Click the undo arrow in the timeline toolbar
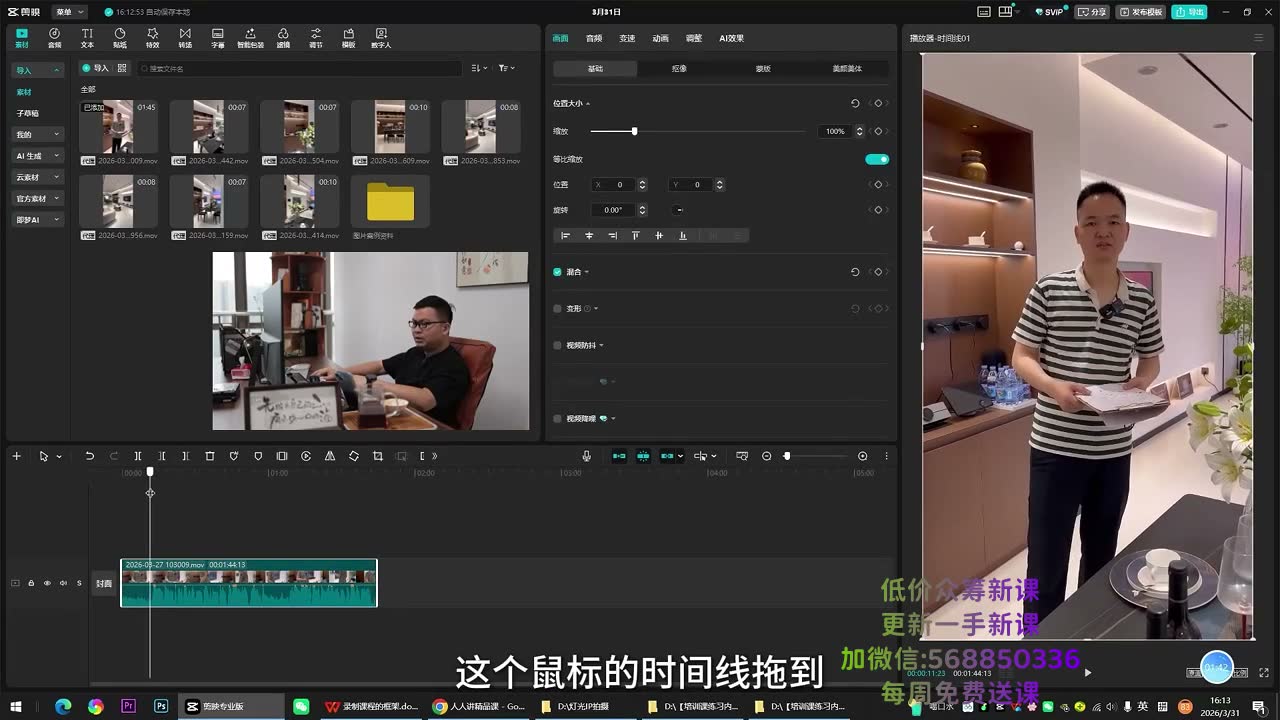Viewport: 1280px width, 720px height. 89,456
